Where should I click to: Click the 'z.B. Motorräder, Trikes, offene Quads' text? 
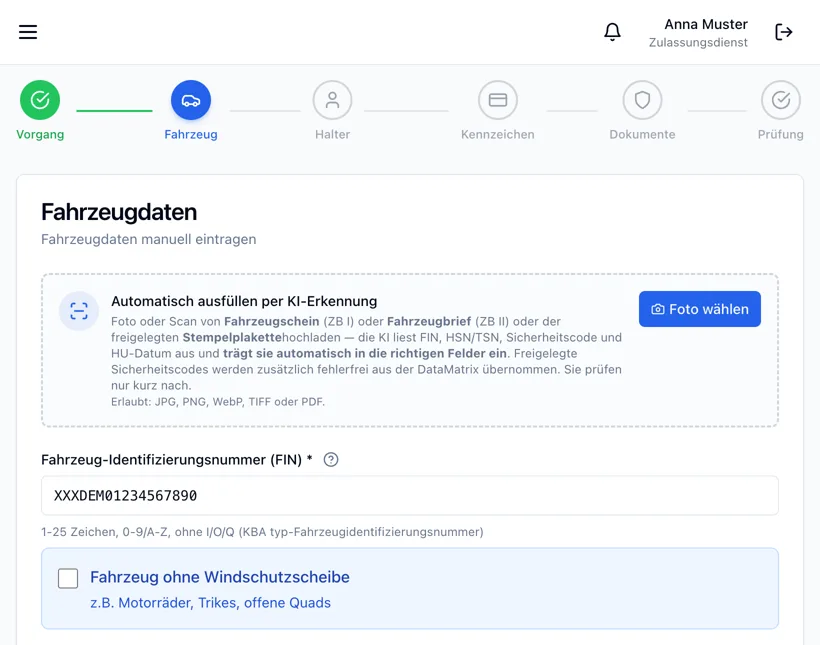pos(211,603)
